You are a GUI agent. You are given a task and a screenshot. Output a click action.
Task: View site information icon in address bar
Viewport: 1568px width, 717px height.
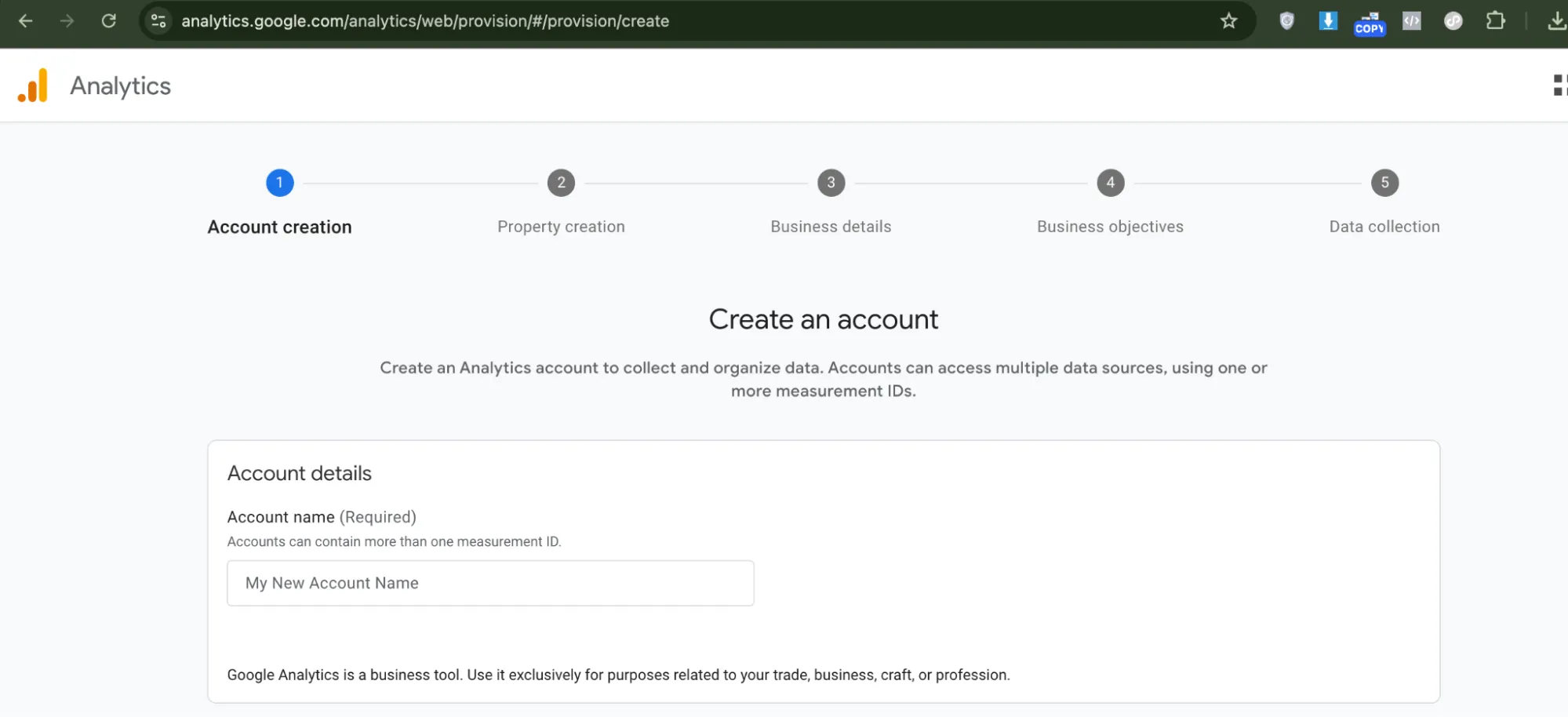point(158,21)
